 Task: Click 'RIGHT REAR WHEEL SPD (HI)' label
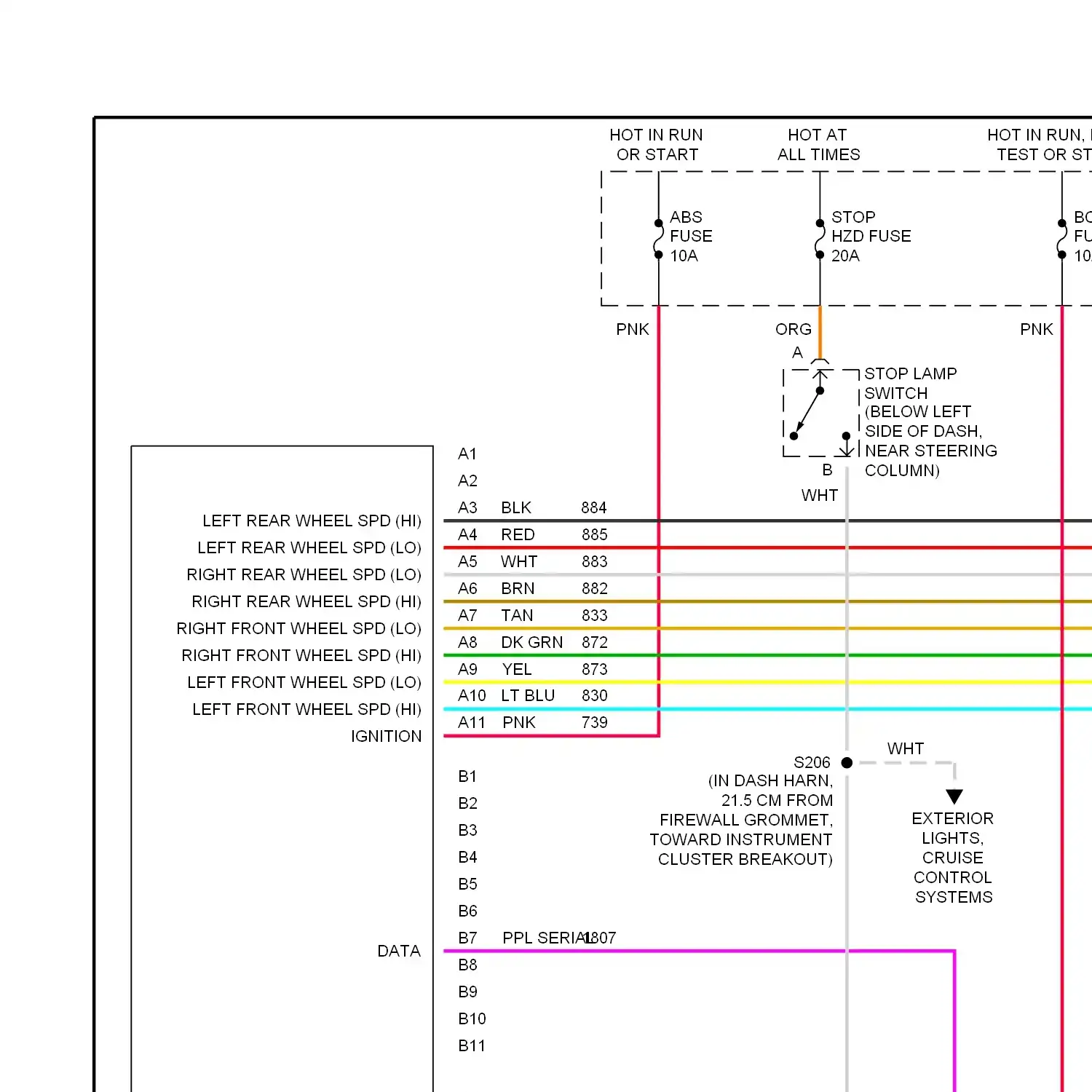pyautogui.click(x=306, y=602)
